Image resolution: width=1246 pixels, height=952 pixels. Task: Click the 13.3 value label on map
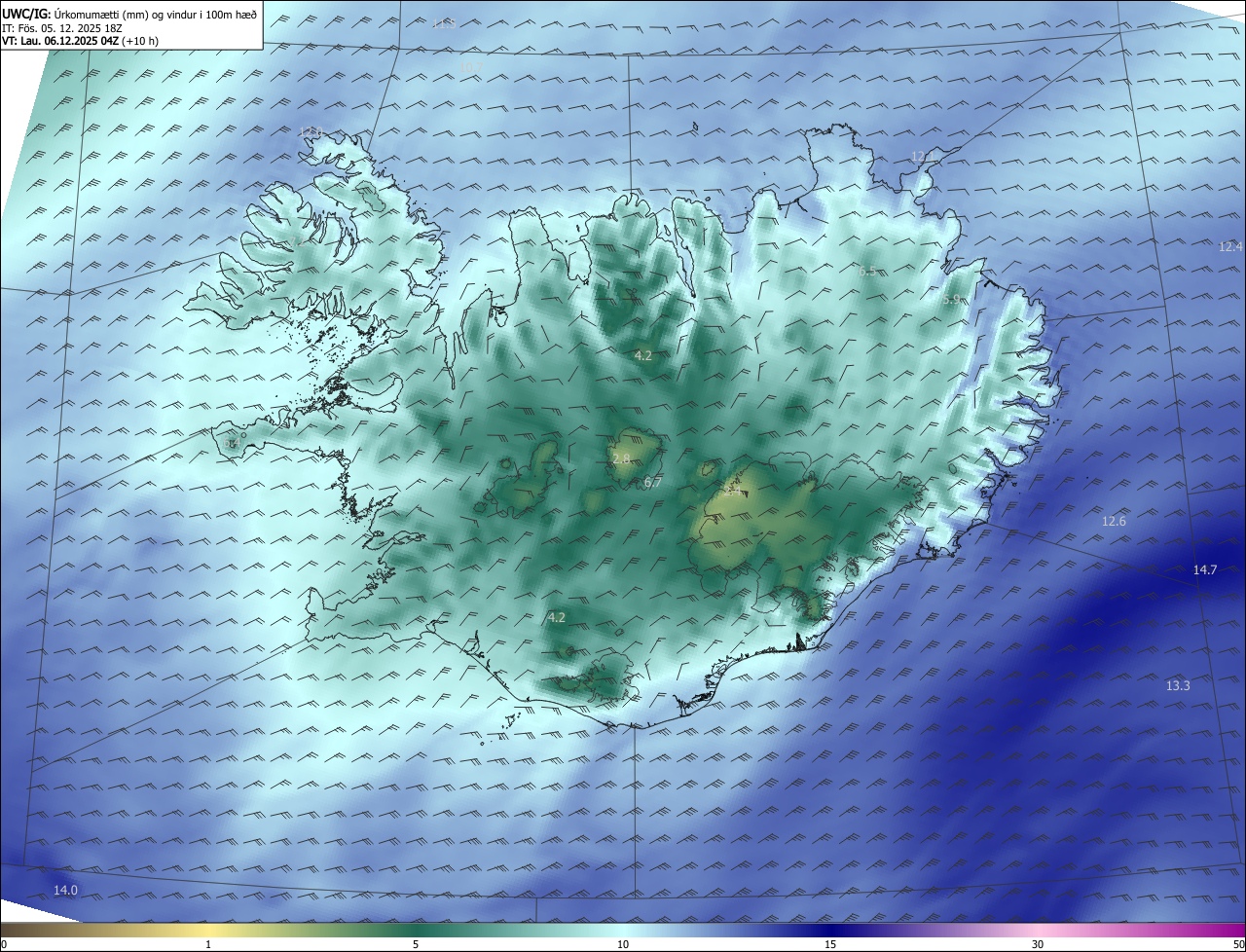coord(1178,685)
